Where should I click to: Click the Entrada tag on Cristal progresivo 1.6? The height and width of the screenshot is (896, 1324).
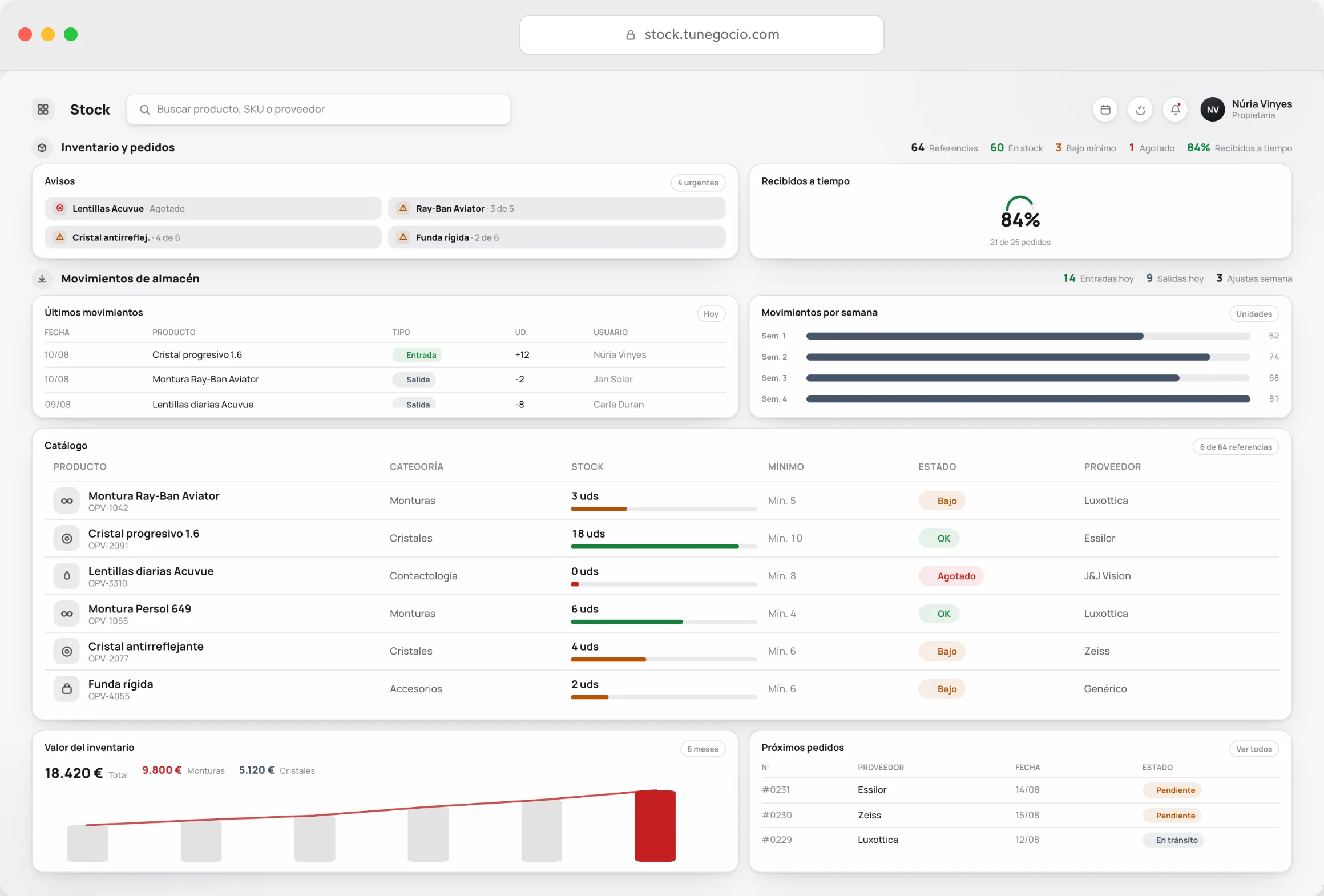pos(417,355)
